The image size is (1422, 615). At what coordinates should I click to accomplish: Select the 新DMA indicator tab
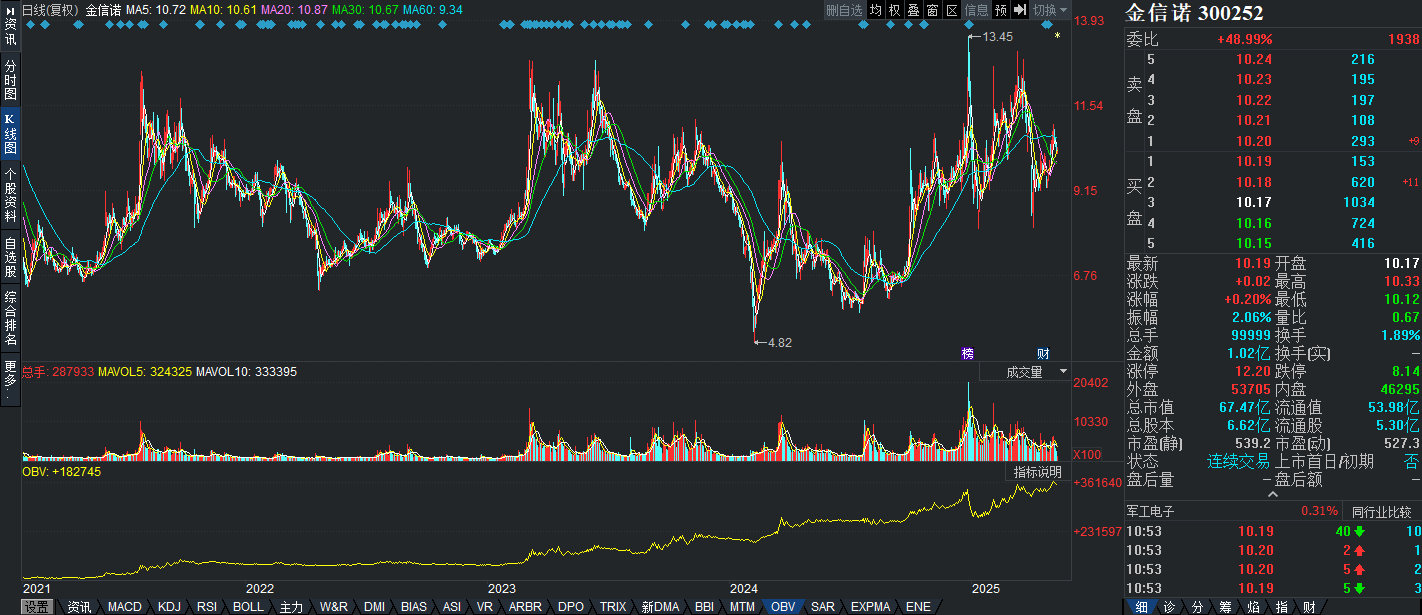click(660, 607)
